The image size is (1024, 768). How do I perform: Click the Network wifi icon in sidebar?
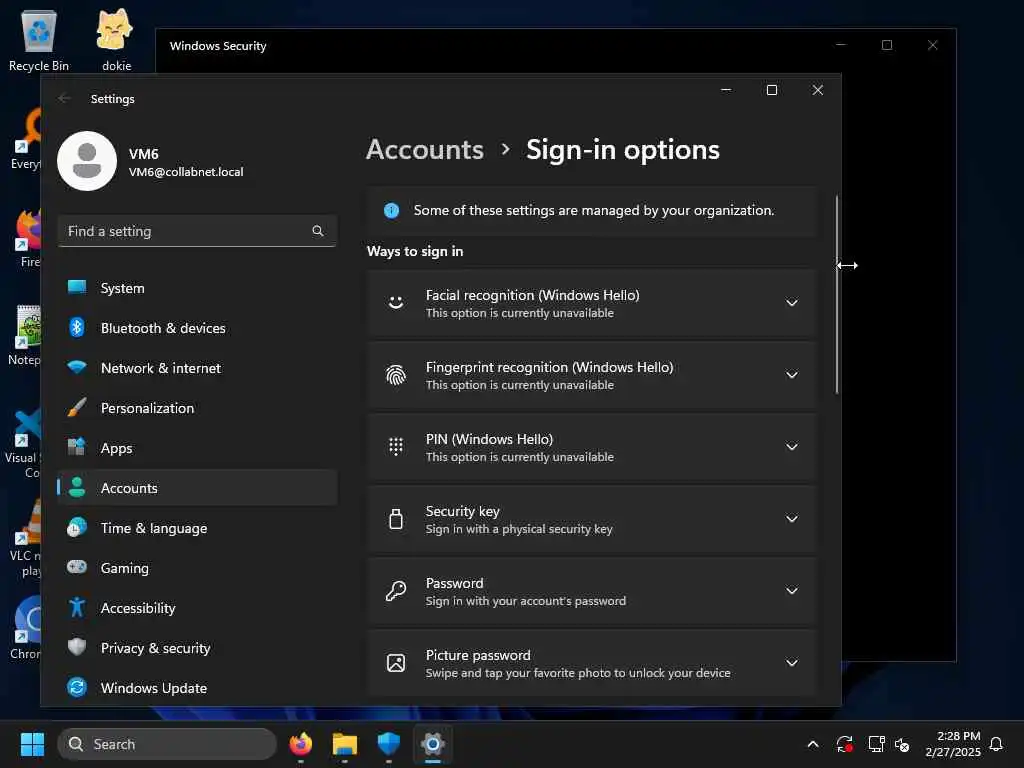click(77, 368)
